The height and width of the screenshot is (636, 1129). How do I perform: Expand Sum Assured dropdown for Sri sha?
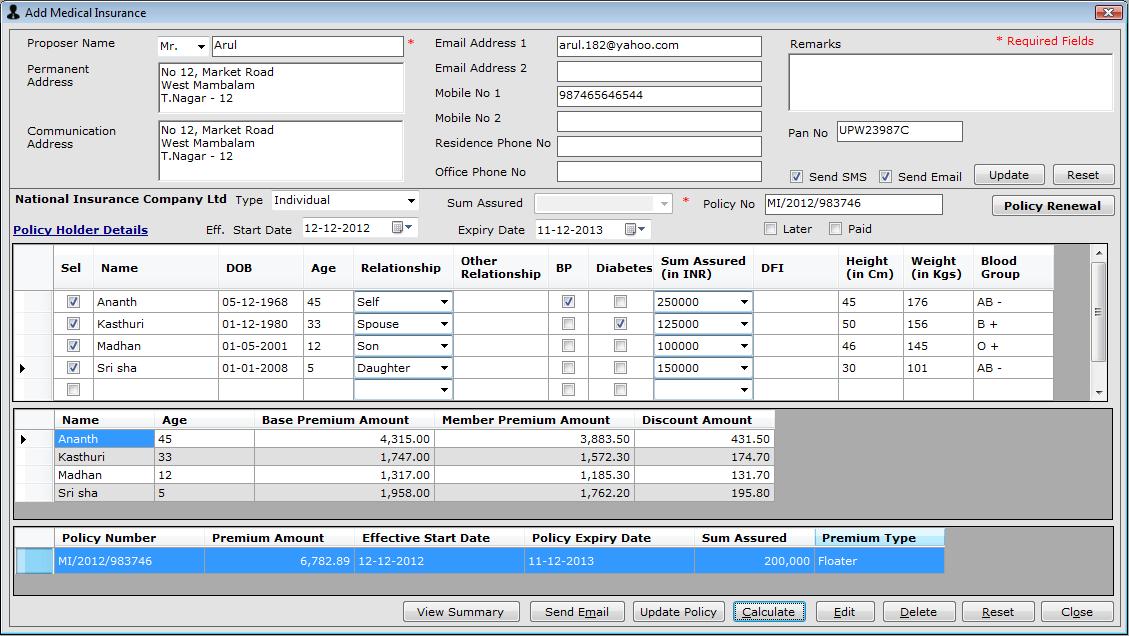744,368
